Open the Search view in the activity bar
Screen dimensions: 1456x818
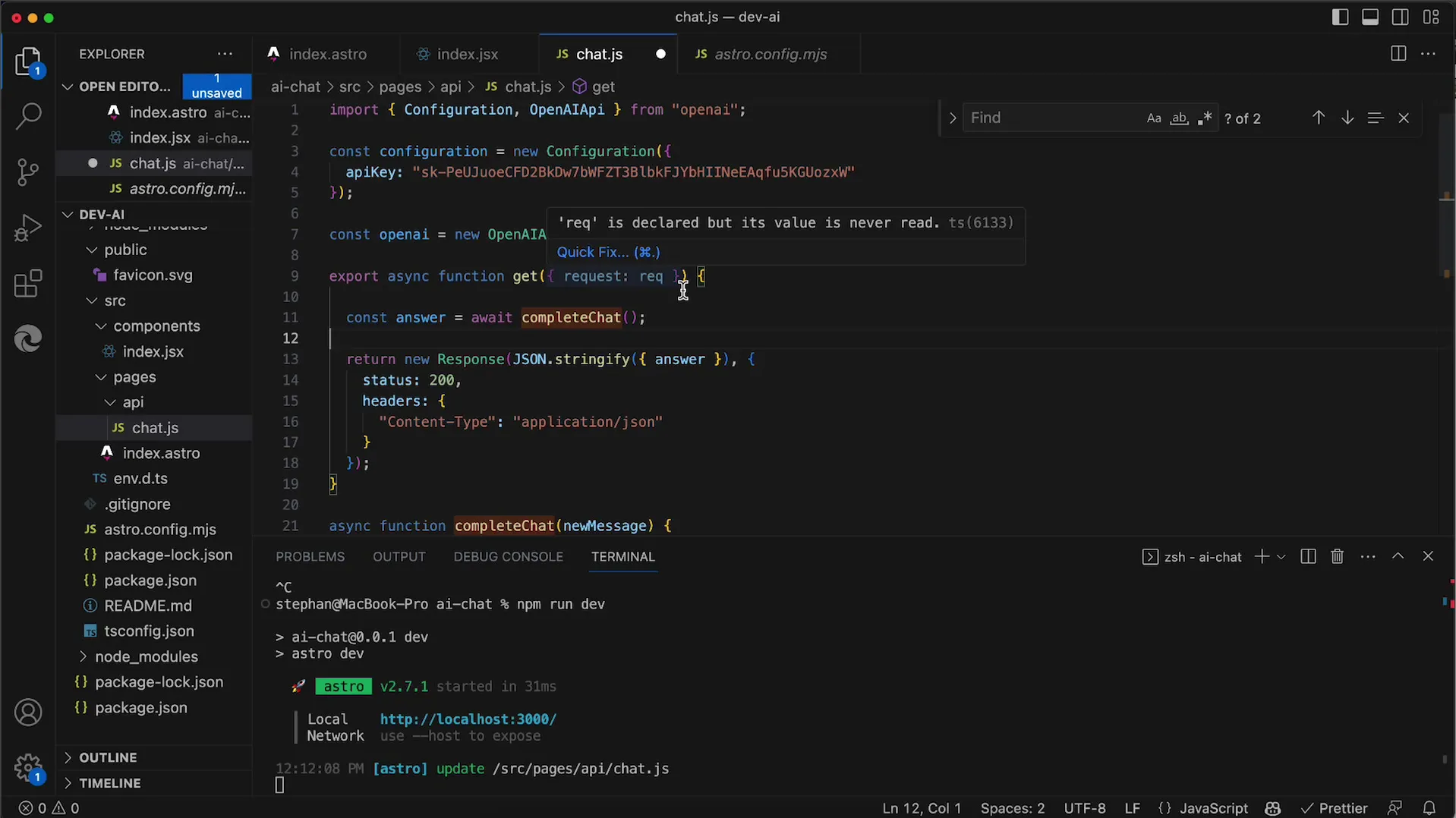[28, 116]
